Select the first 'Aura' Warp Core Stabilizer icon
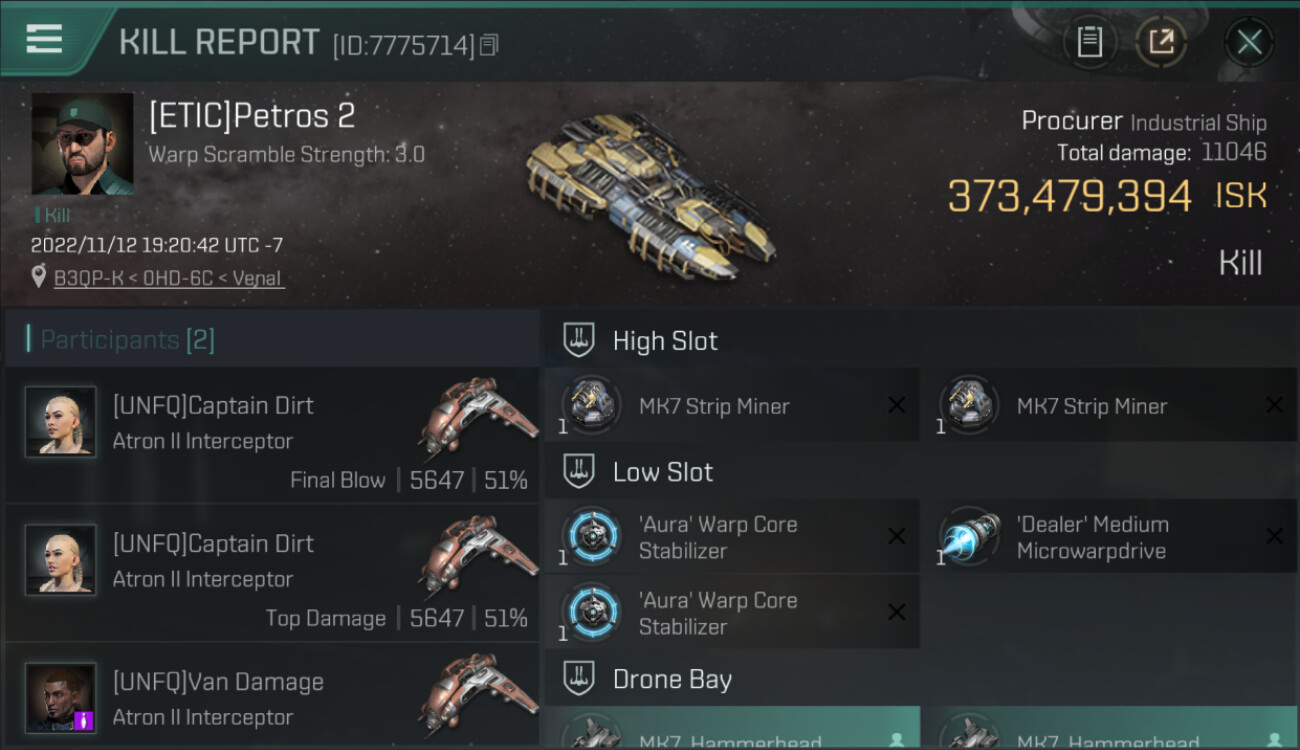 coord(590,537)
